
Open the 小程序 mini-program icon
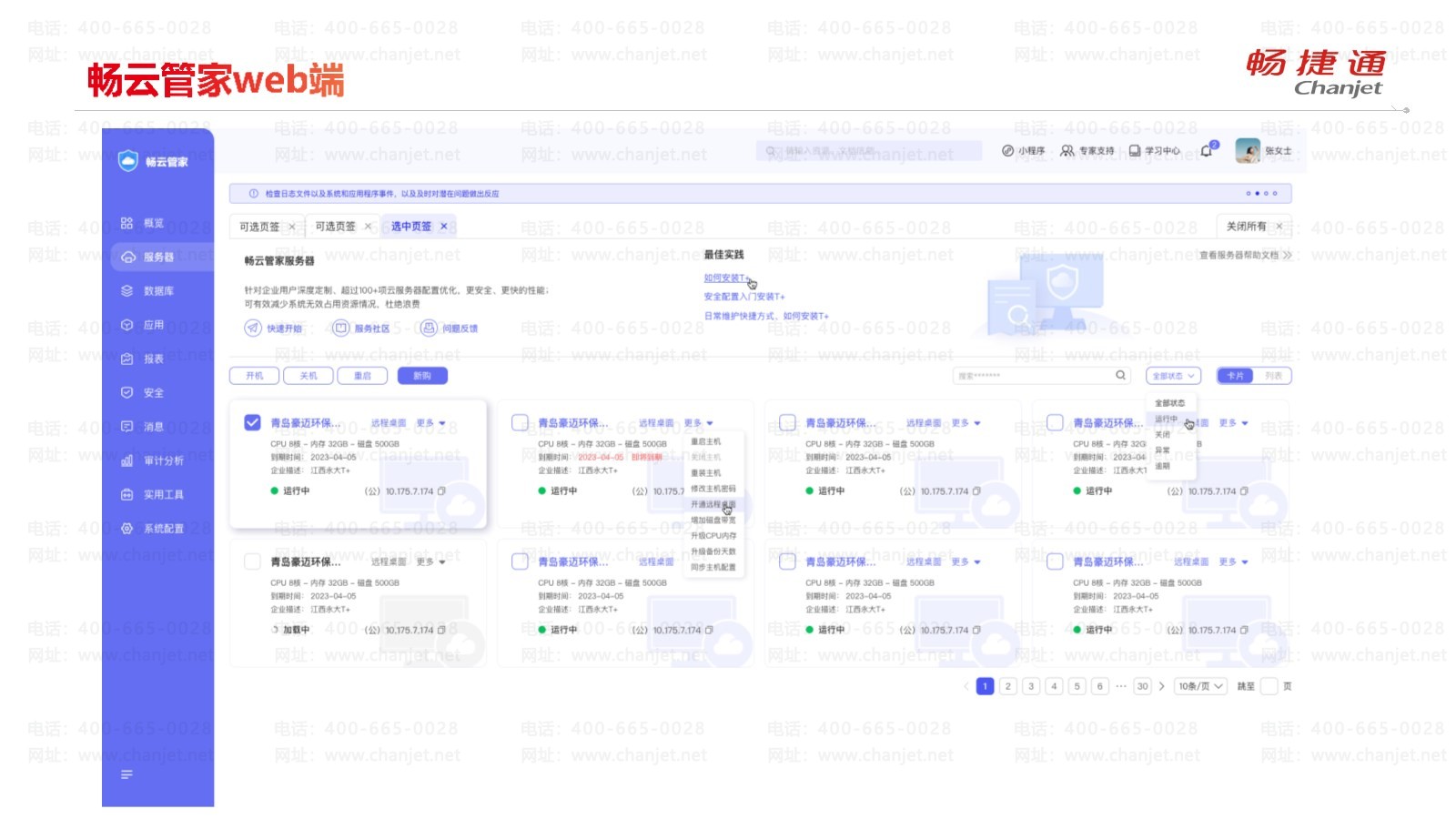pyautogui.click(x=1007, y=151)
